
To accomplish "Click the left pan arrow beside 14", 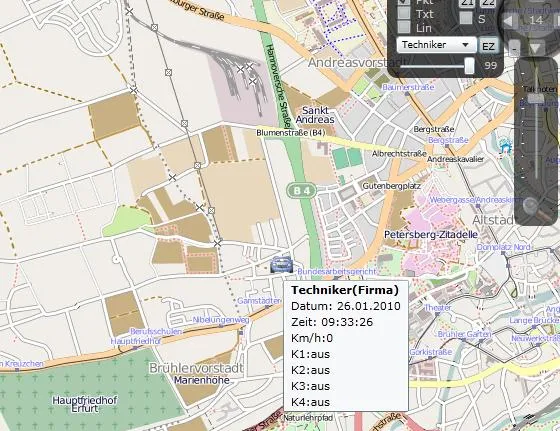I will [509, 21].
